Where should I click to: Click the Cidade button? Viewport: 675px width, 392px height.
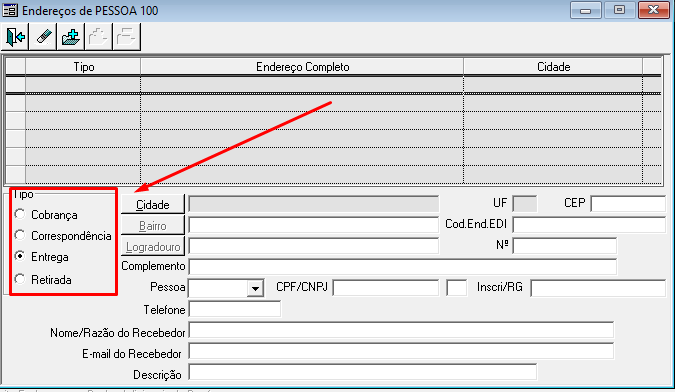tap(153, 204)
